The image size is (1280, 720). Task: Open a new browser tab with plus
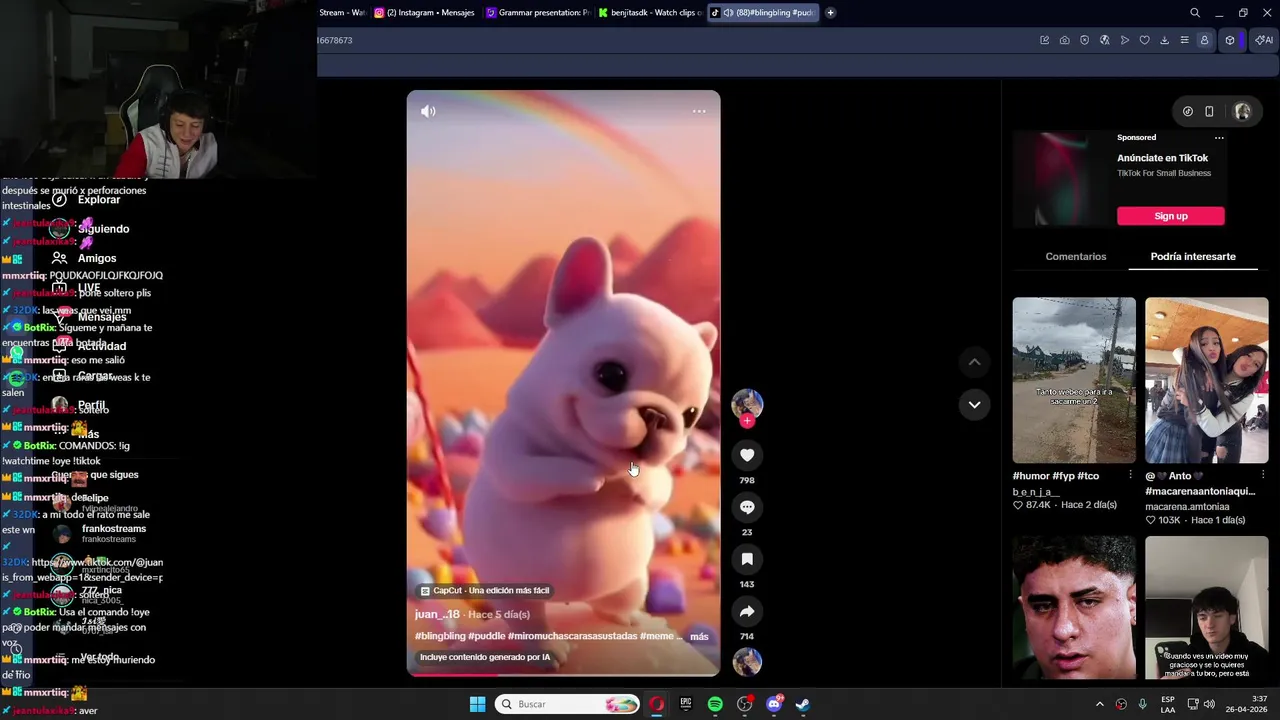(830, 13)
